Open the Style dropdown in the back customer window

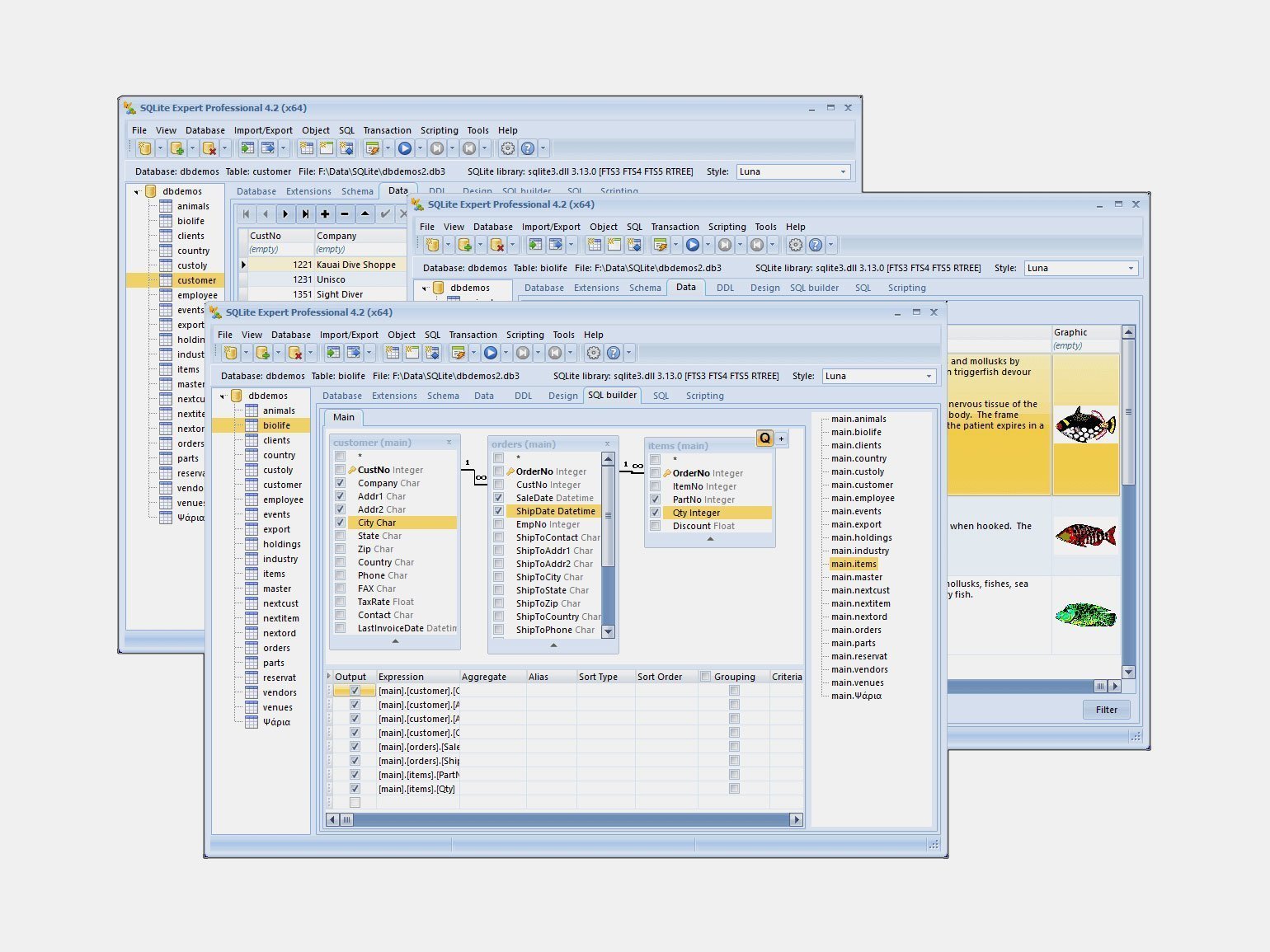tap(843, 171)
